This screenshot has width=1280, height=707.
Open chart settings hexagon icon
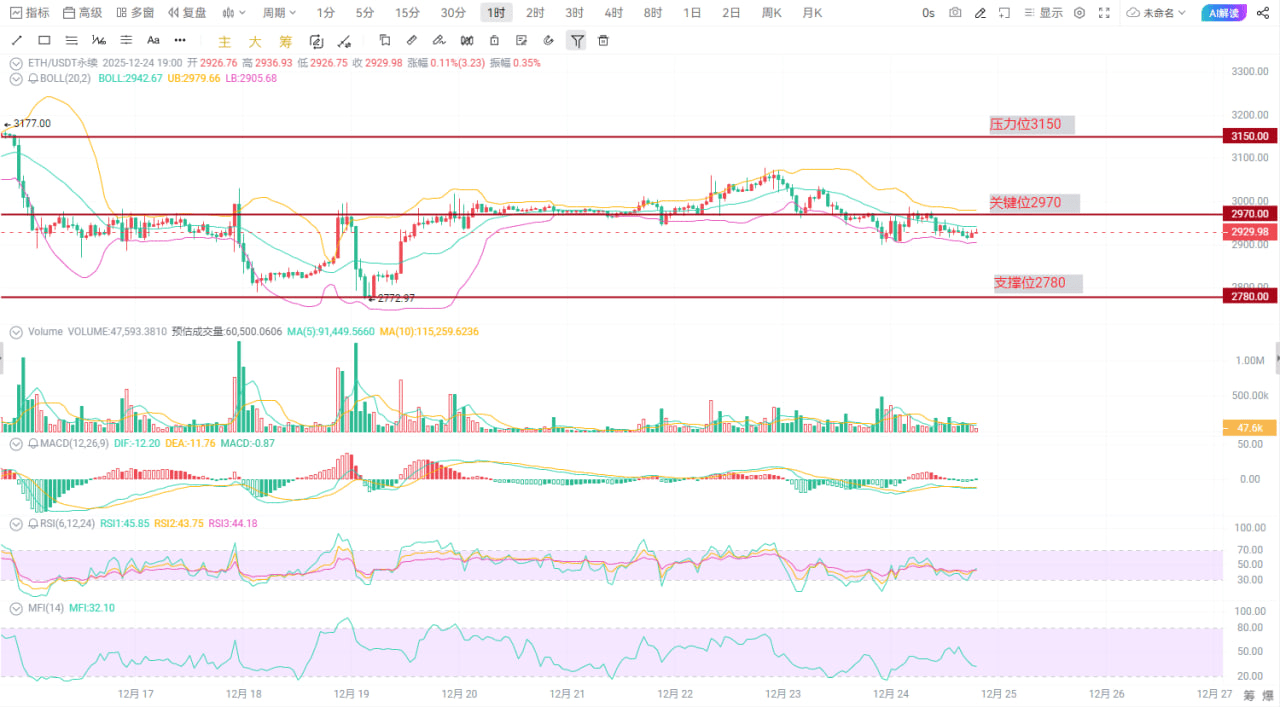click(1079, 13)
